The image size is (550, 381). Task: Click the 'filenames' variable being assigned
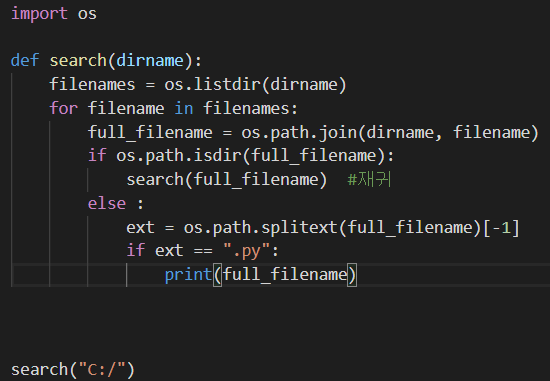(x=92, y=85)
